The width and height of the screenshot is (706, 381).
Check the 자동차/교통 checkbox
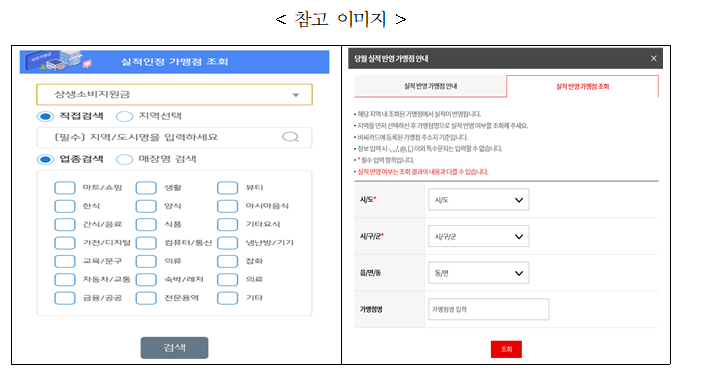point(65,280)
